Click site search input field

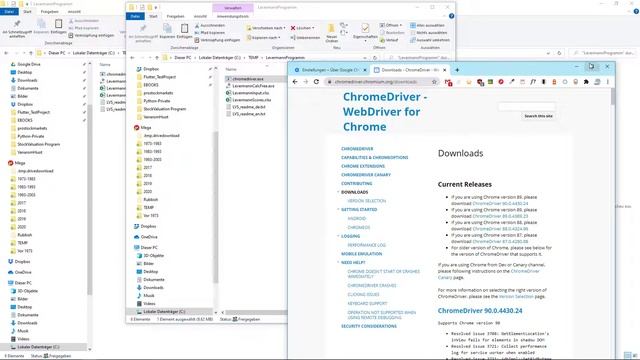[x=527, y=107]
